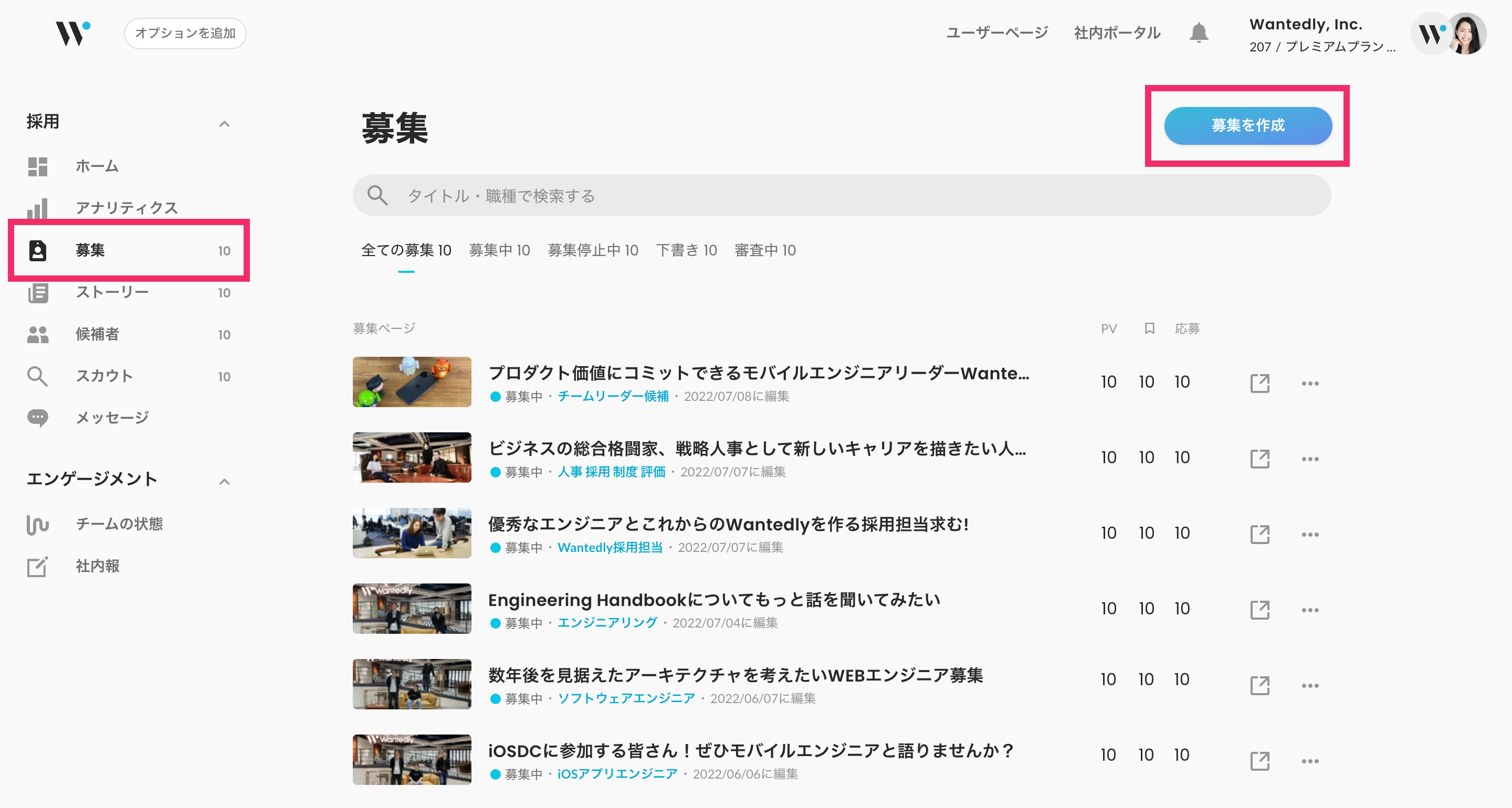Click the アナリティクス bar chart icon

tap(38, 208)
